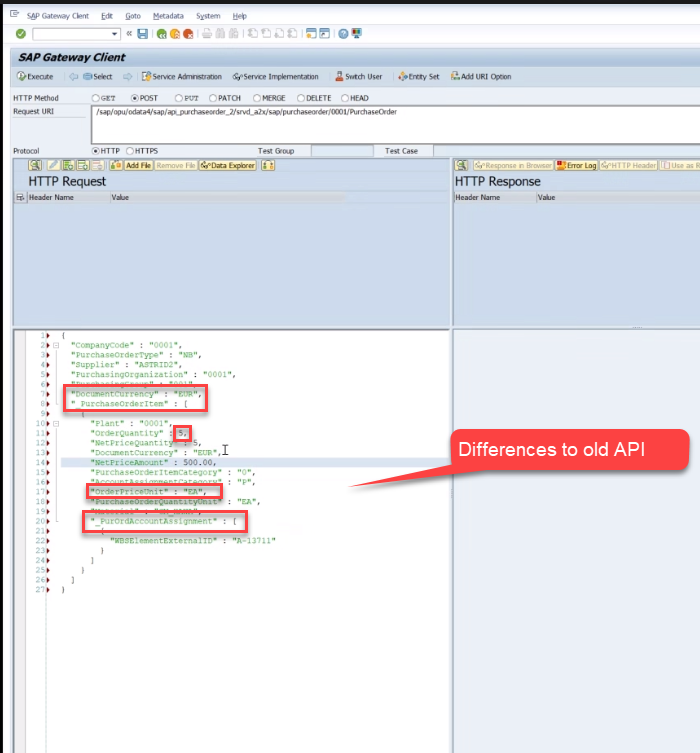The height and width of the screenshot is (753, 700).
Task: Open the Edit menu
Action: [107, 16]
